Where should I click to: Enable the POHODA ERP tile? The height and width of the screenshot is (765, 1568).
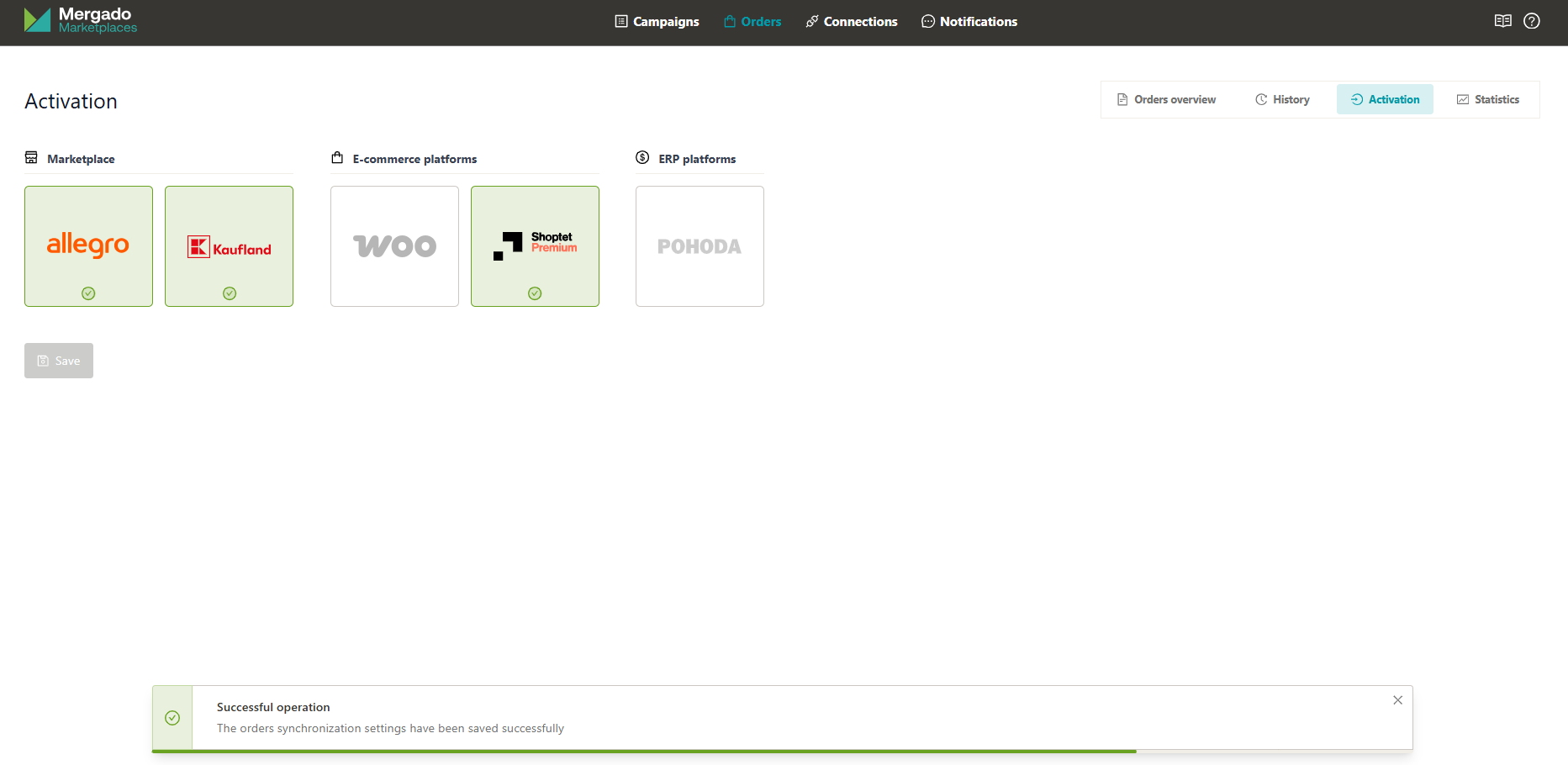pos(700,246)
